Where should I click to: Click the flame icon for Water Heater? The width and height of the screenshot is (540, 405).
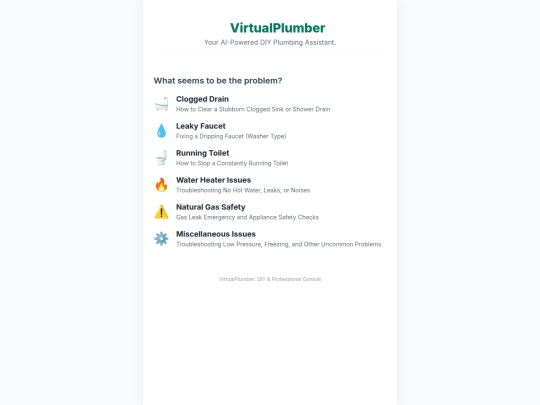[x=161, y=185]
